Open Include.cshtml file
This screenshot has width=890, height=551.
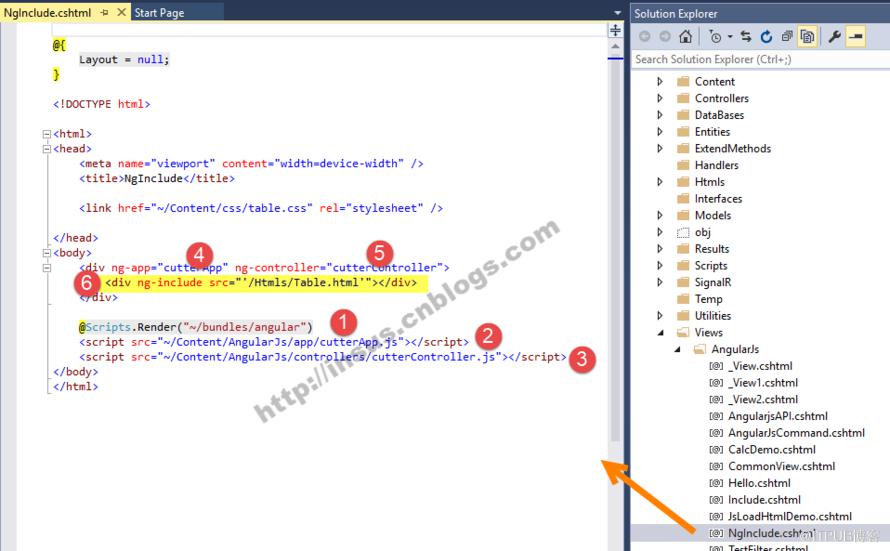[765, 500]
